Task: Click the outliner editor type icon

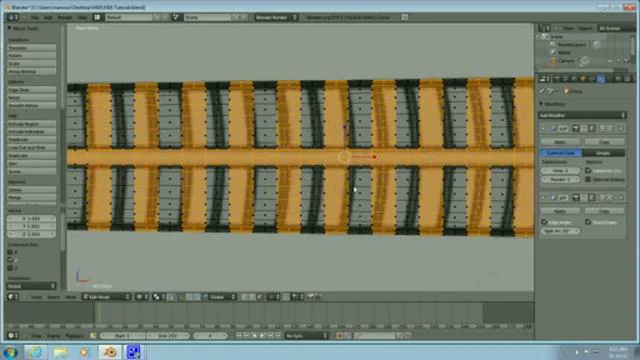Action: click(544, 28)
